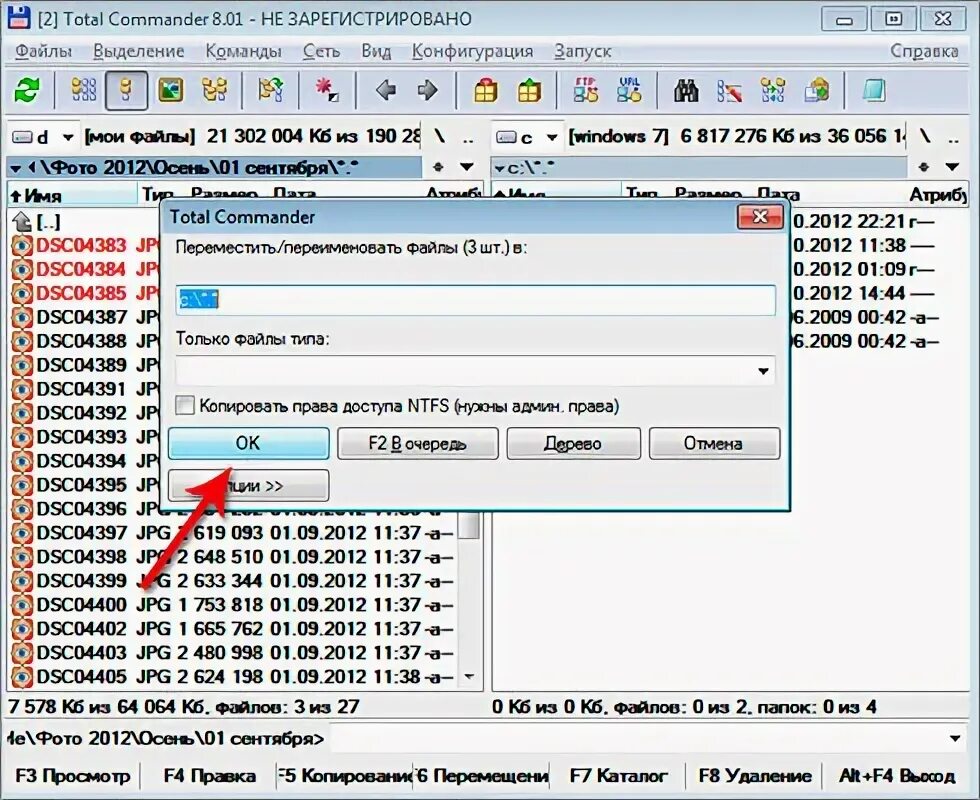Expand the Только файлы типа combo box
Viewport: 980px width, 800px height.
pyautogui.click(x=763, y=371)
